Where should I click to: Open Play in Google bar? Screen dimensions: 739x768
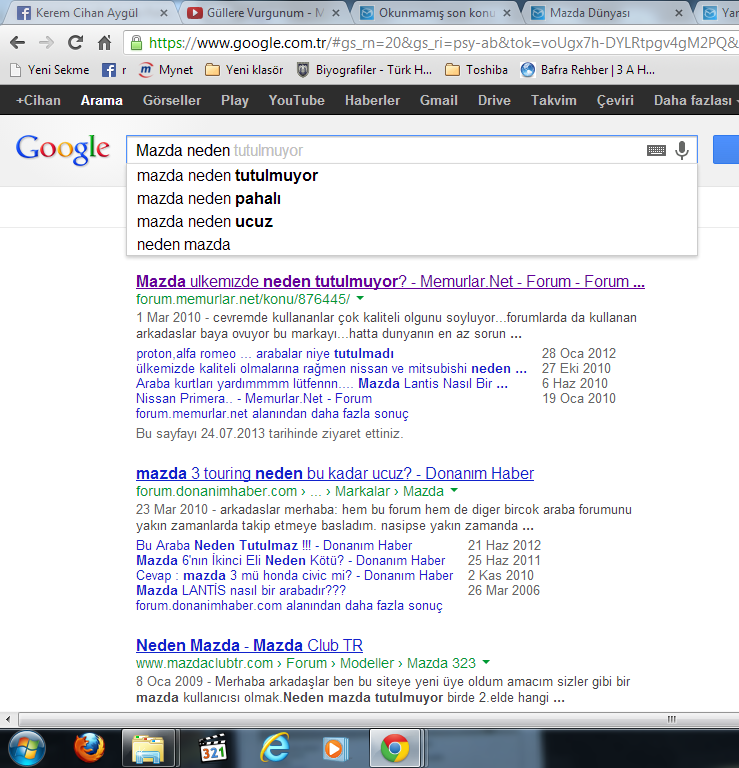[x=235, y=100]
